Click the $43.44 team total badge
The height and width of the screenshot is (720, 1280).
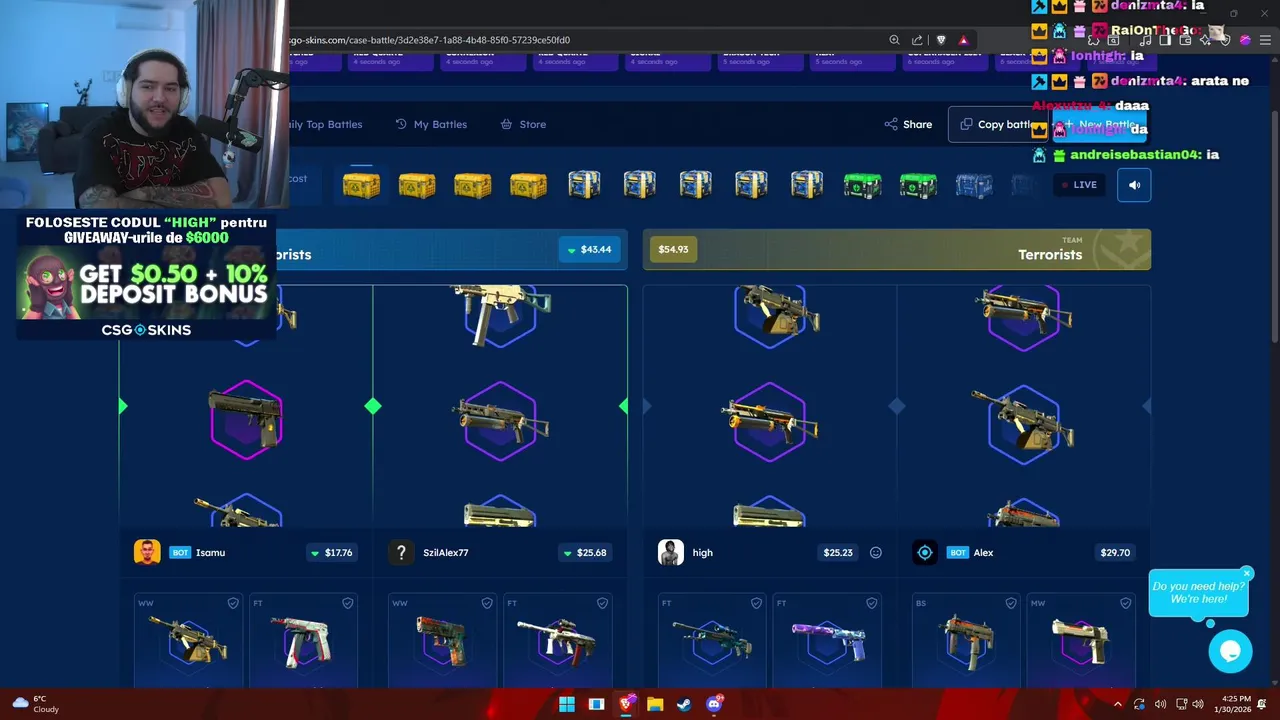(589, 249)
